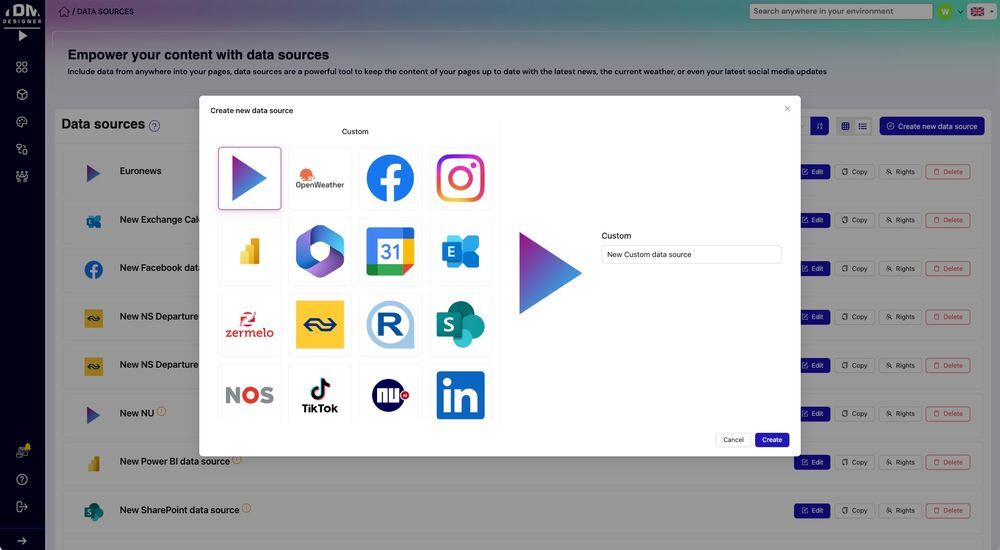Pick the SharePoint tile in dialog
The width and height of the screenshot is (1000, 550).
(x=460, y=324)
